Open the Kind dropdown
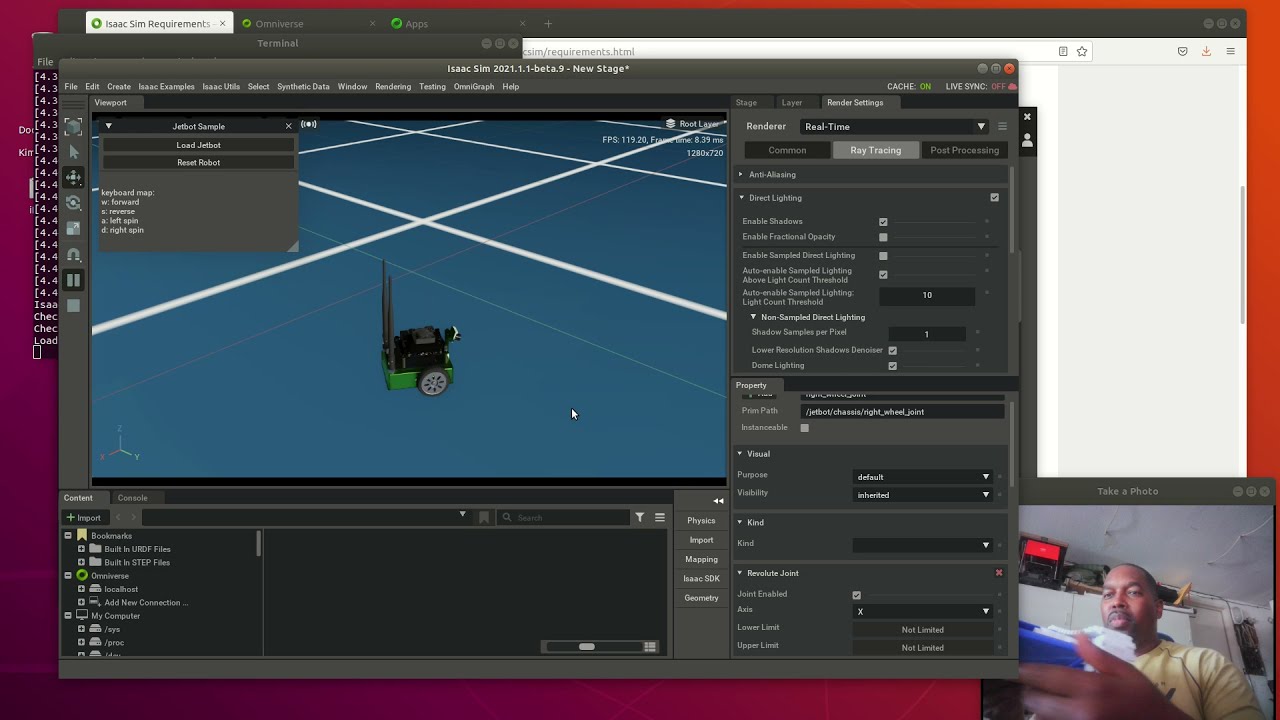 click(923, 545)
